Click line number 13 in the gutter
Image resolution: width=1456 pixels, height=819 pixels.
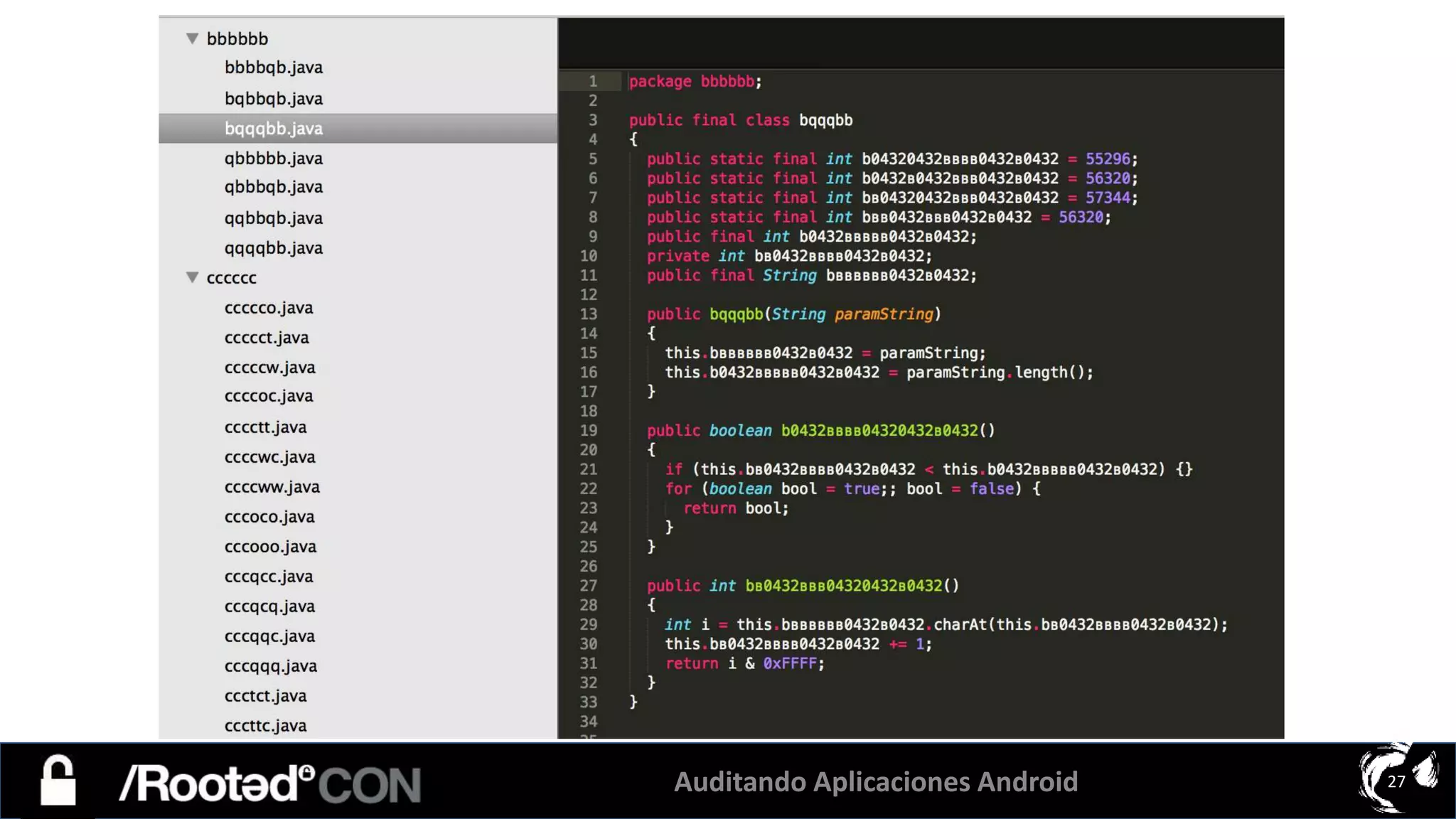(x=589, y=314)
